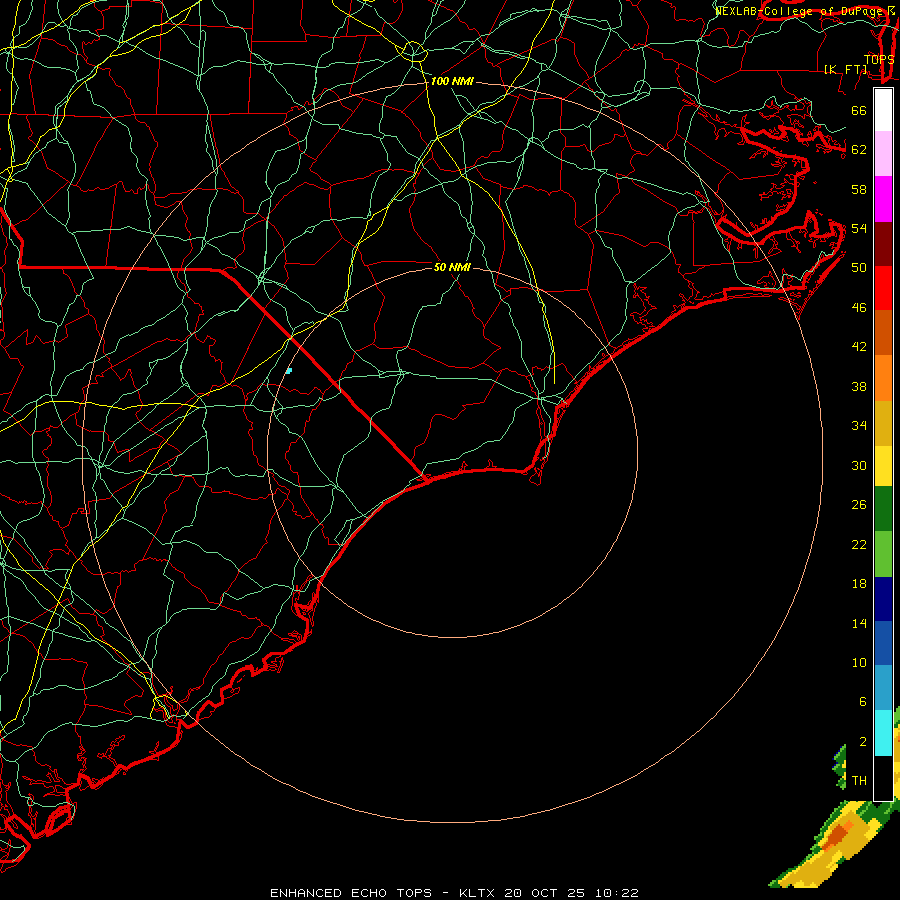Click the light green legend swatch

(x=883, y=554)
